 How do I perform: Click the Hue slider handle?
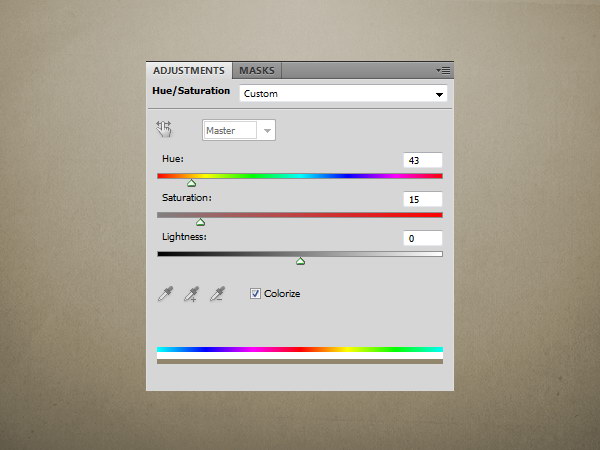coord(192,183)
